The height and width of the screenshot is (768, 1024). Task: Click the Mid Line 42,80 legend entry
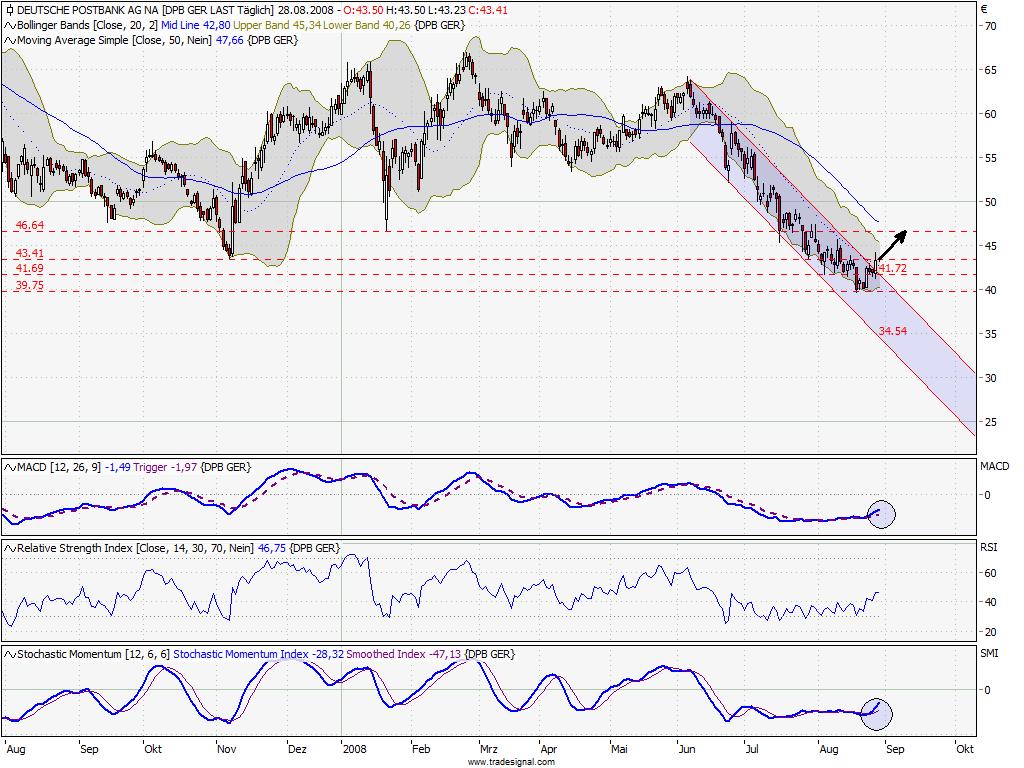click(x=195, y=25)
